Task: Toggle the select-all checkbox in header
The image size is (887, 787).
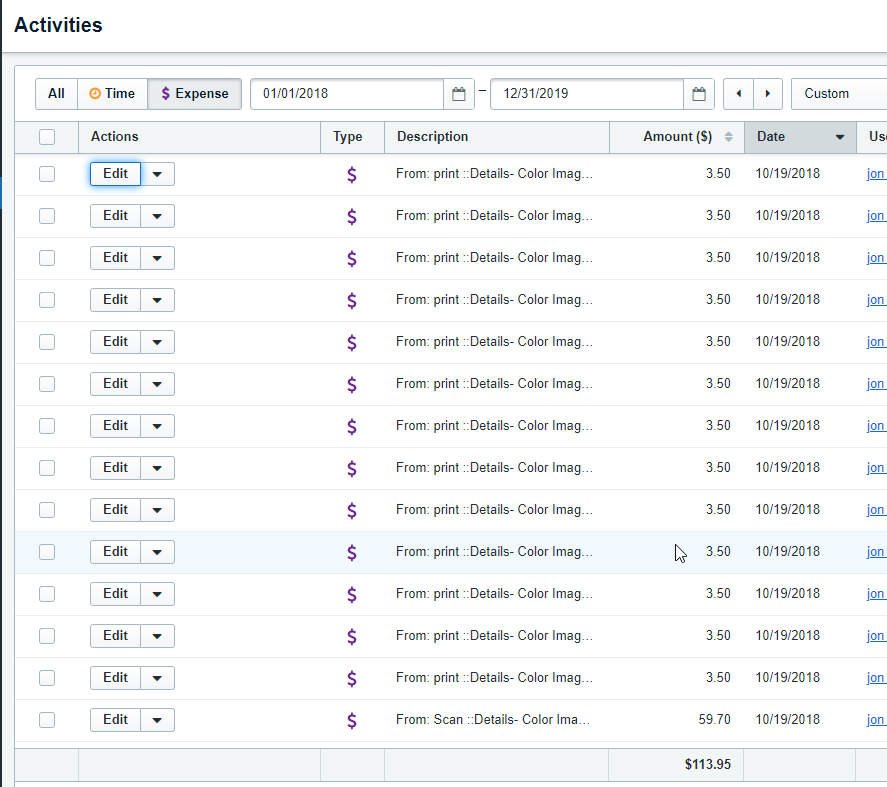Action: (x=47, y=137)
